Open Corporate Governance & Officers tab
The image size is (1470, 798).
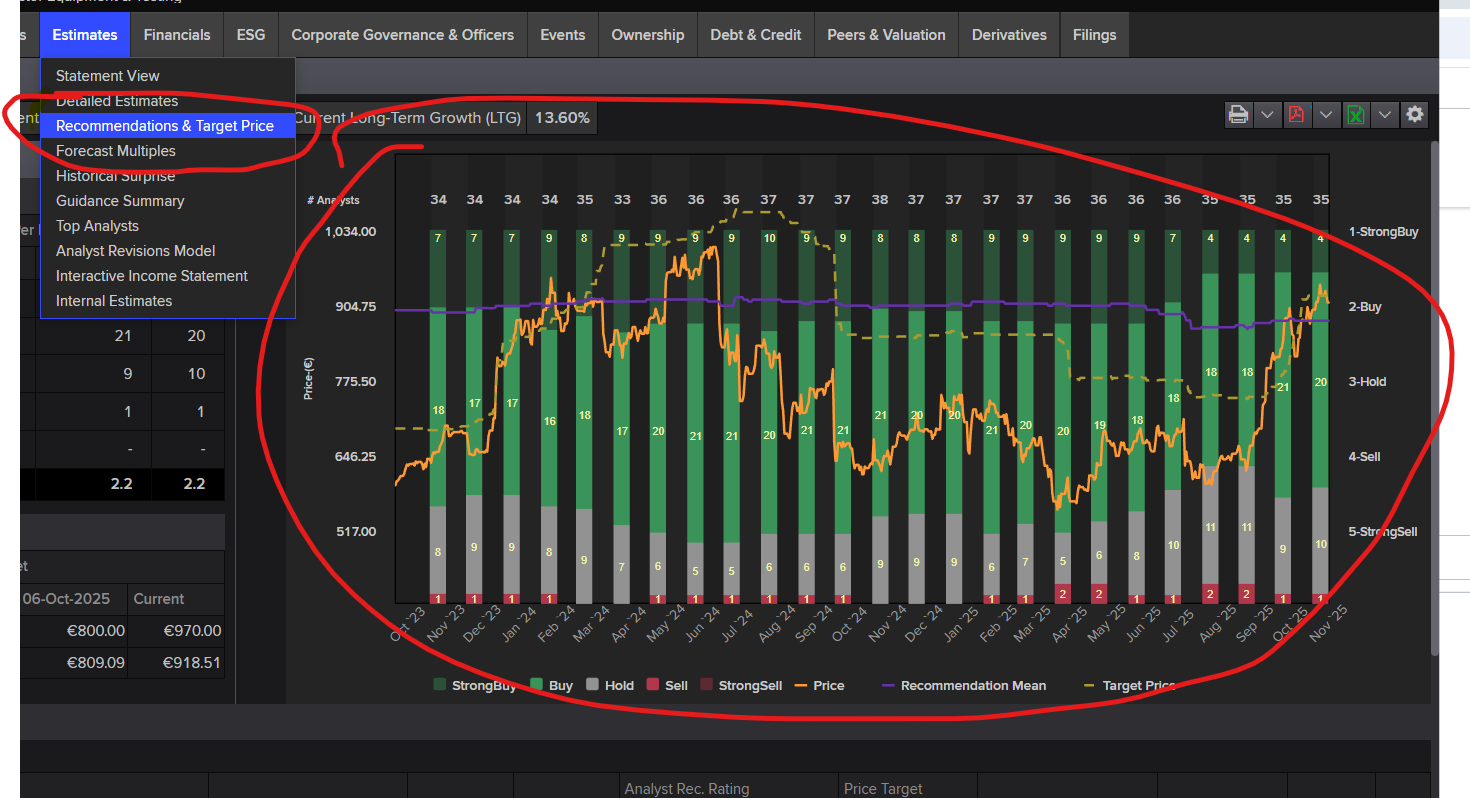click(403, 35)
